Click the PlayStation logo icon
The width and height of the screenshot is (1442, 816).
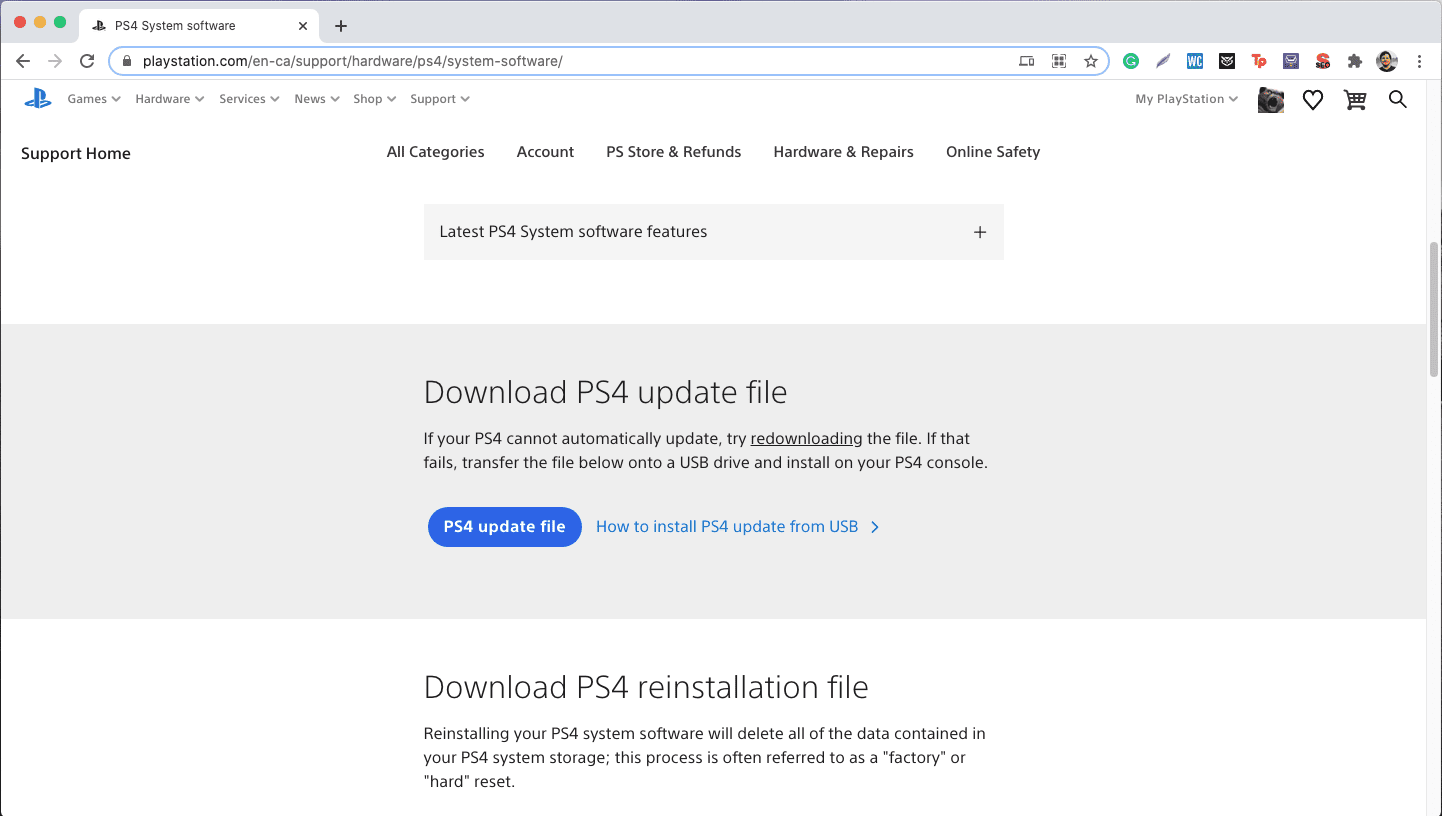38,98
